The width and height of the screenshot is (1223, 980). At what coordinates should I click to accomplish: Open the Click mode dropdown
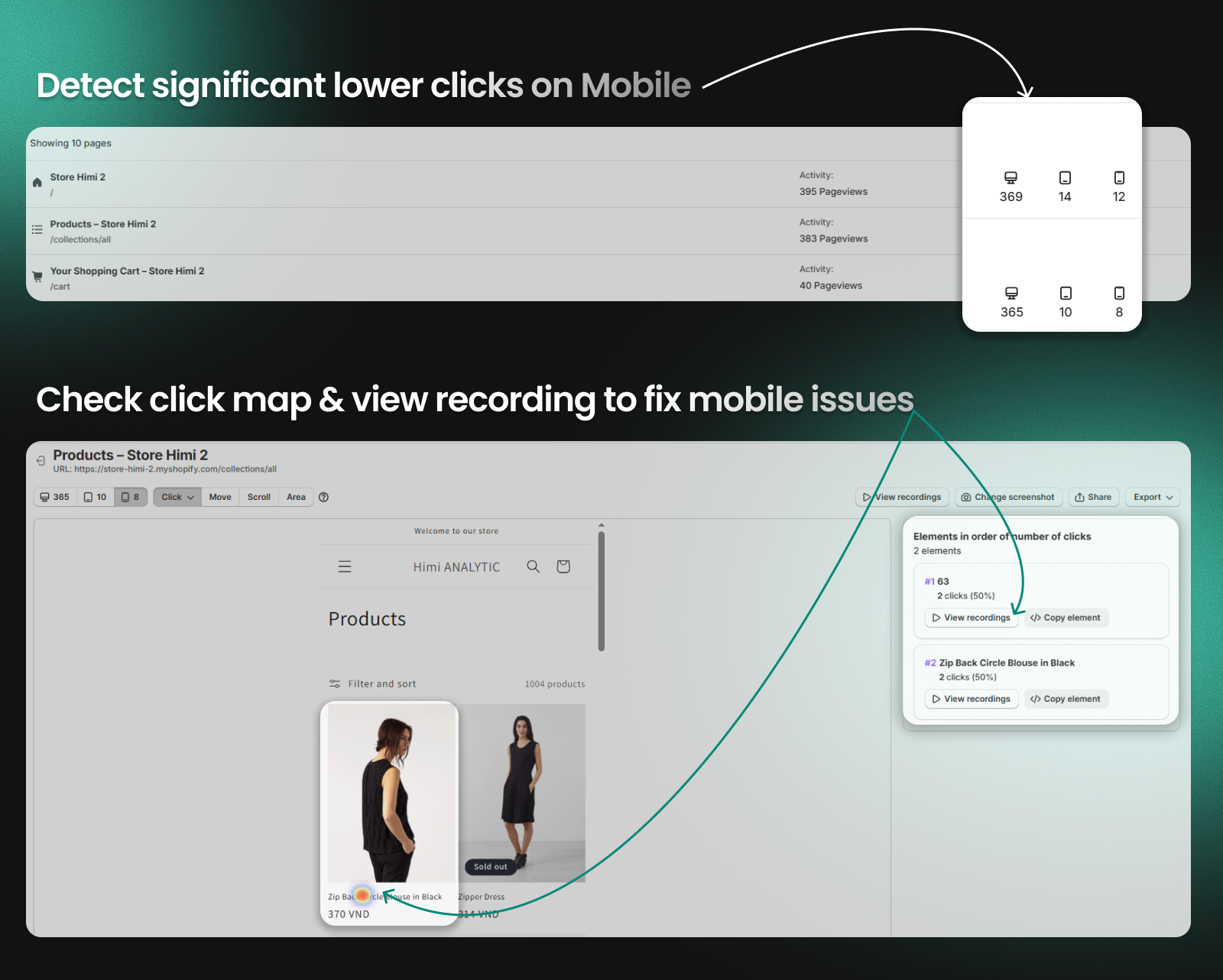tap(177, 497)
